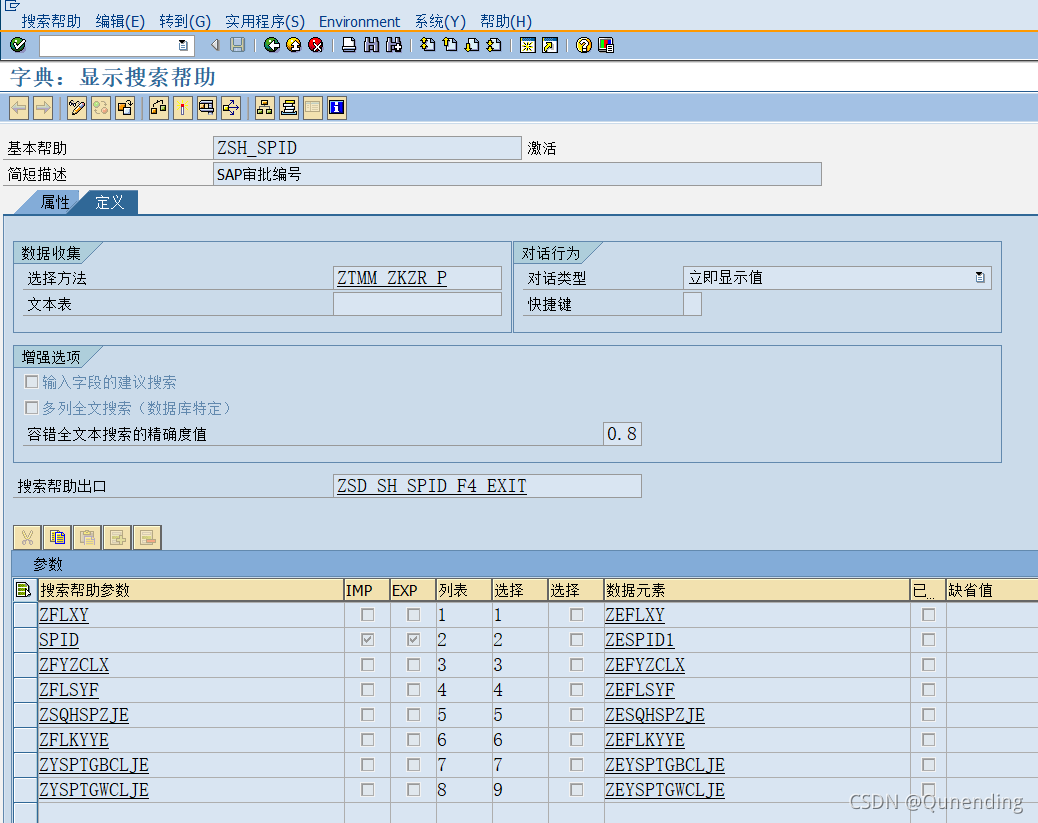Click ZSH_SPID basic help name field
This screenshot has height=823, width=1038.
(367, 148)
